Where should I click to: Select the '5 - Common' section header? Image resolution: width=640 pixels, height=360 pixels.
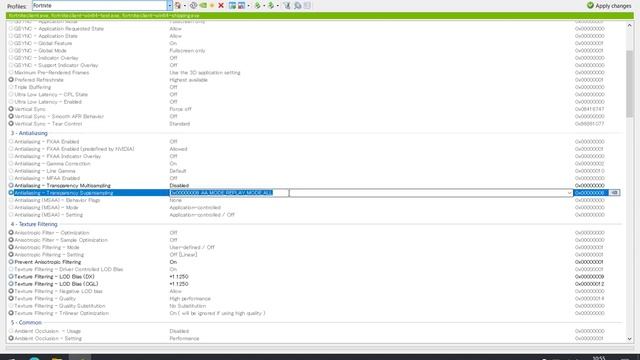point(26,322)
